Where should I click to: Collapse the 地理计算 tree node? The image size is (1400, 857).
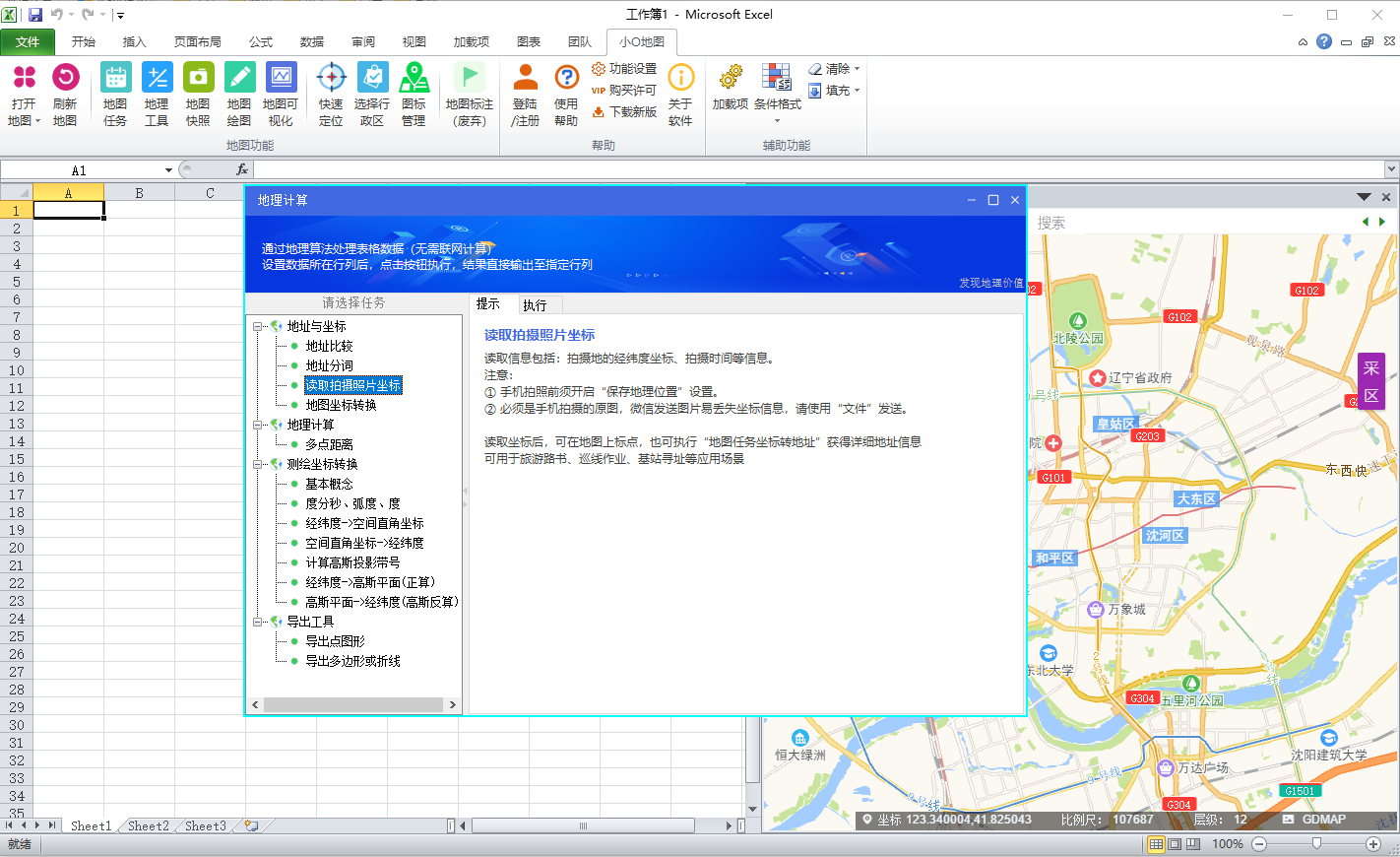coord(258,425)
